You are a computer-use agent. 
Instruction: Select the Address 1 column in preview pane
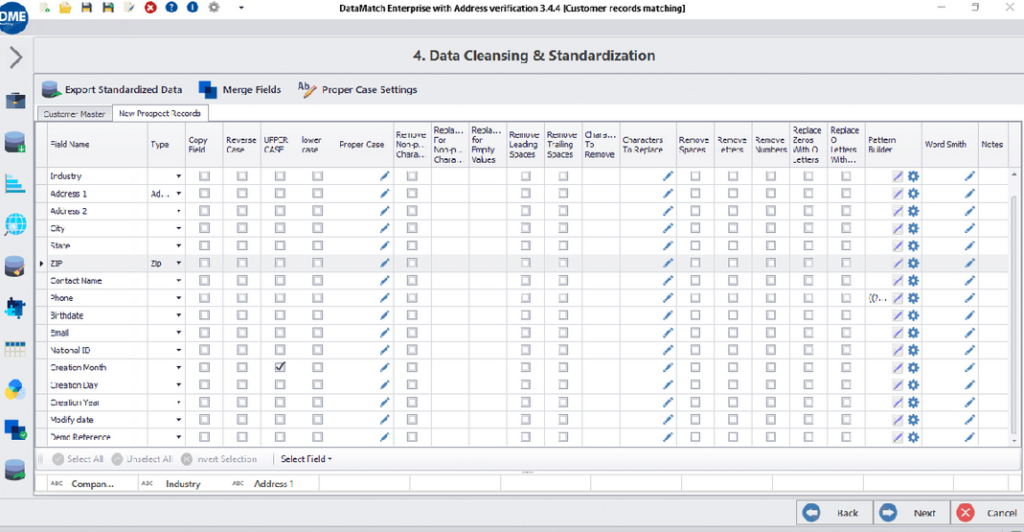tap(274, 484)
